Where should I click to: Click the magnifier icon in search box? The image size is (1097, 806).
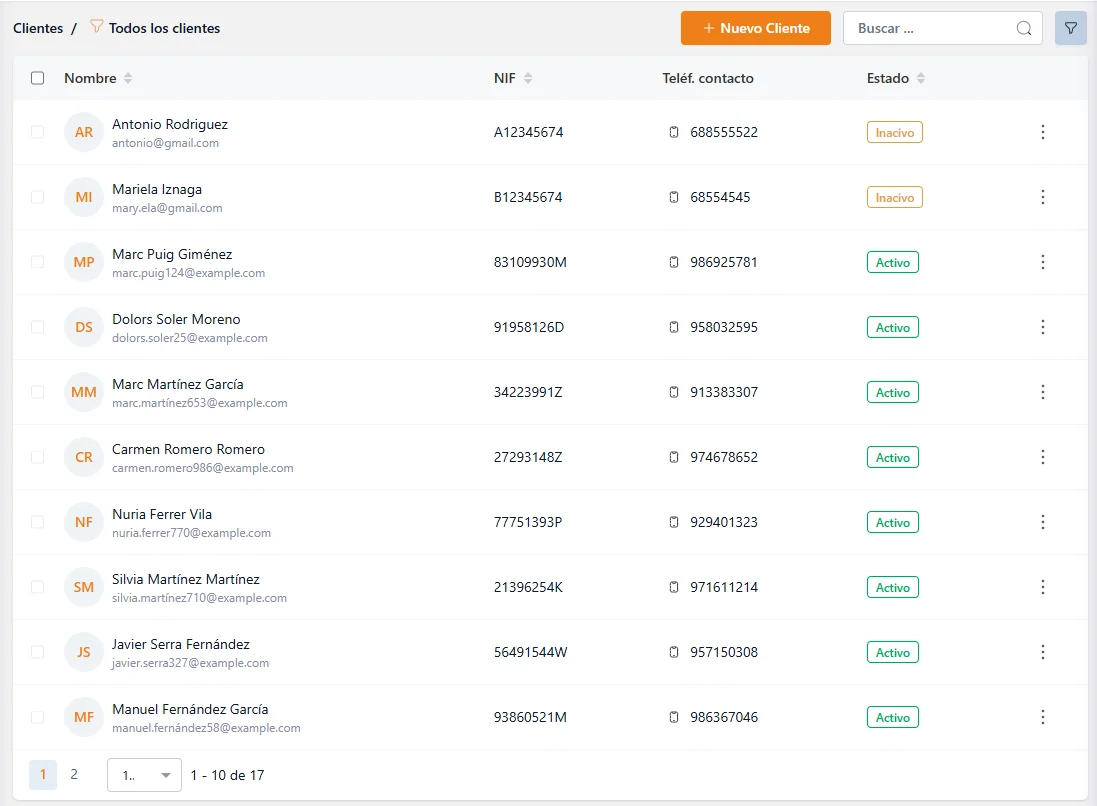(x=1024, y=29)
